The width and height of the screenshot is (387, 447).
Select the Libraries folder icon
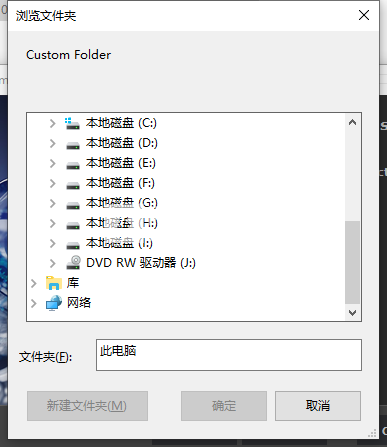tap(54, 283)
